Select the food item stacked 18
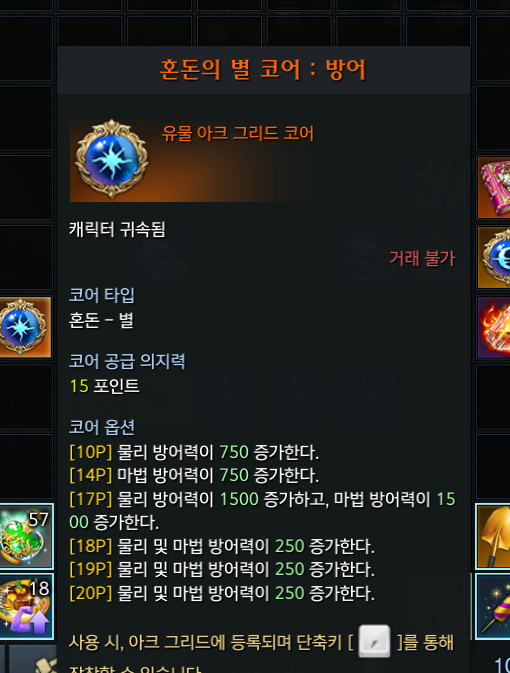This screenshot has width=510, height=673. click(26, 606)
